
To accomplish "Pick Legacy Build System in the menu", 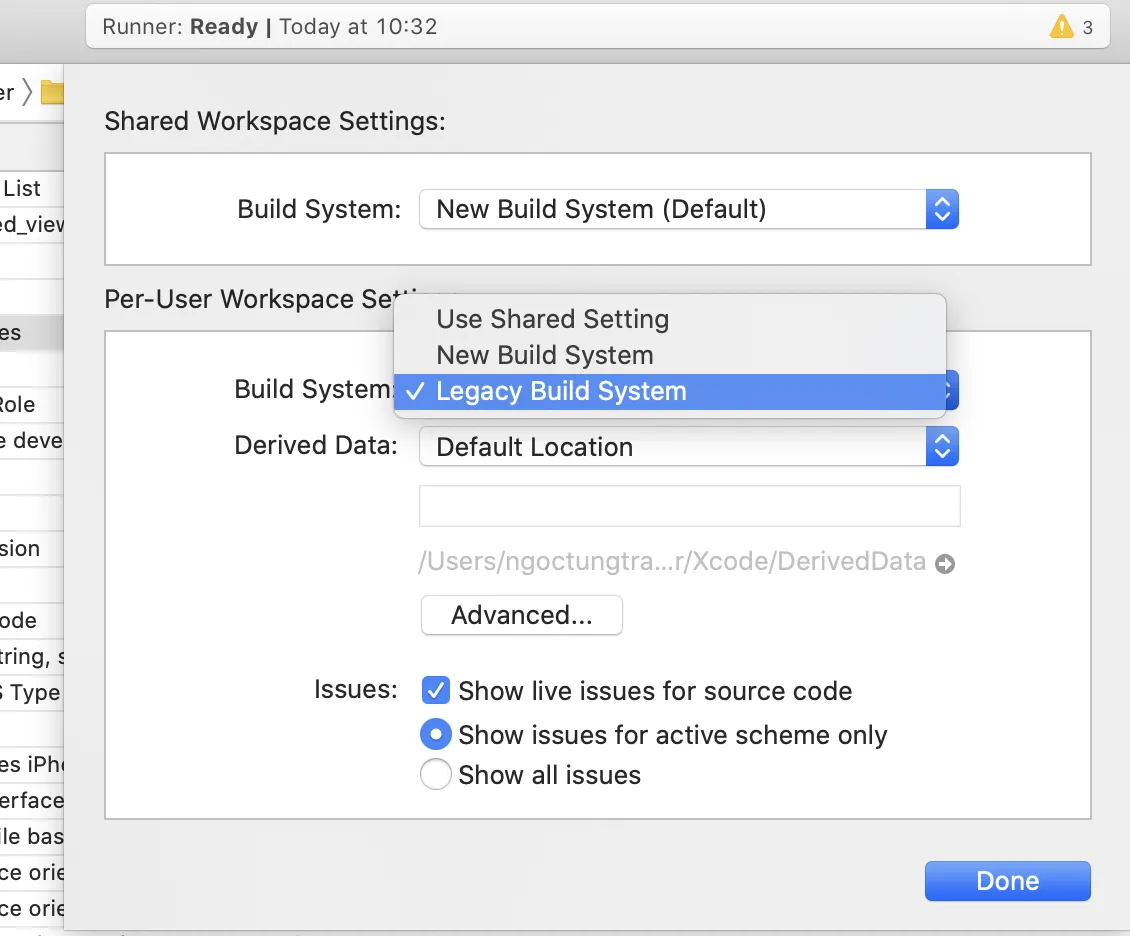I will point(561,391).
